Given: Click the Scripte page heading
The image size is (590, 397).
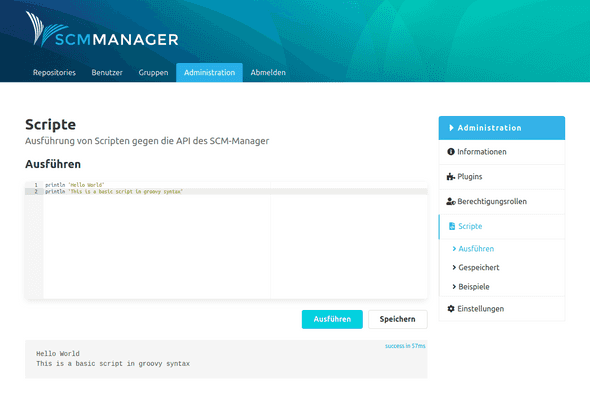Looking at the screenshot, I should (x=50, y=125).
